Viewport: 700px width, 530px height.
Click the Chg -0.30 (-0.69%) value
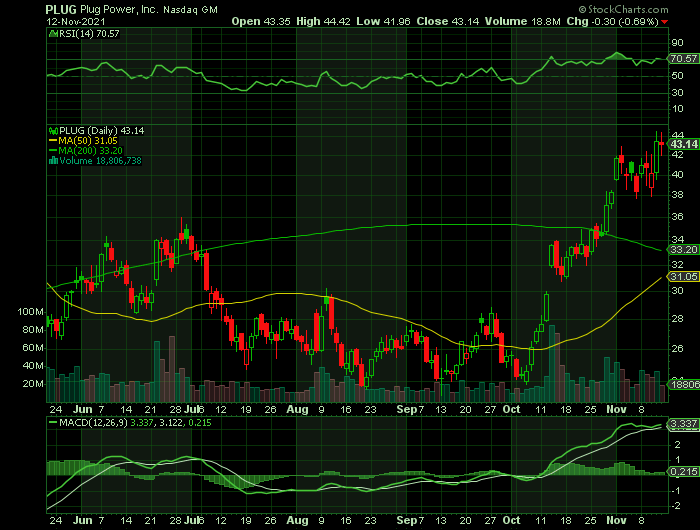click(x=612, y=21)
